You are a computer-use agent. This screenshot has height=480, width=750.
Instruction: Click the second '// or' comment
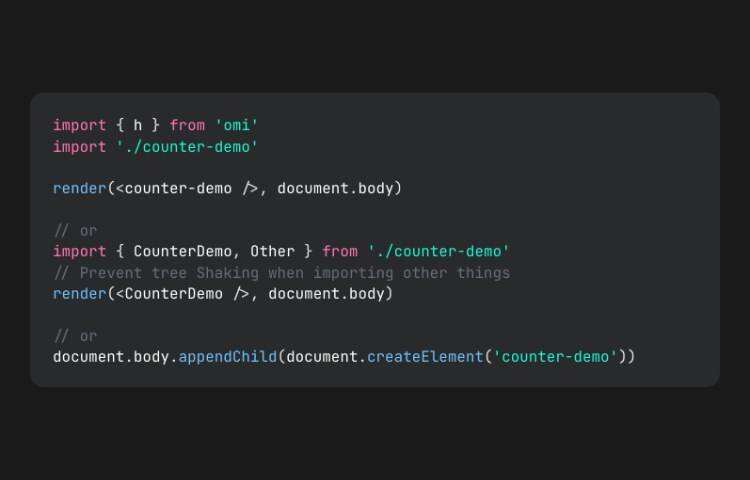(75, 336)
